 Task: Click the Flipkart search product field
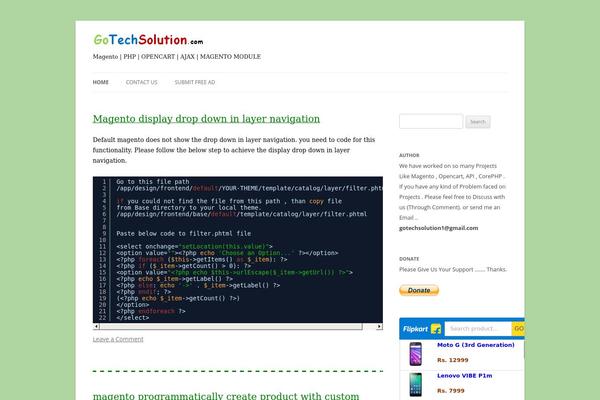pyautogui.click(x=478, y=328)
